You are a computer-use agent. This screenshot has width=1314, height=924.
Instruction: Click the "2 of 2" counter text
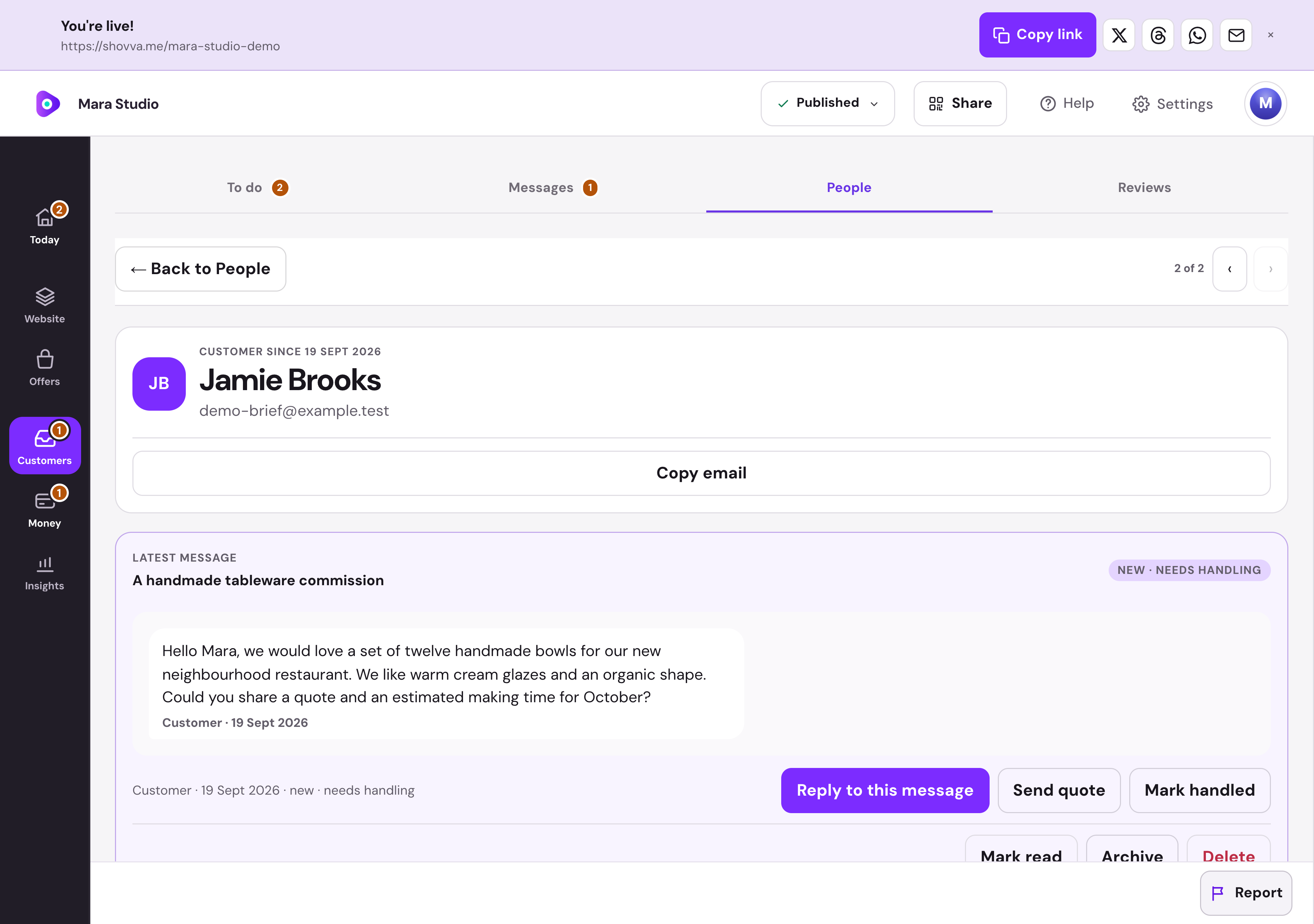(x=1189, y=269)
